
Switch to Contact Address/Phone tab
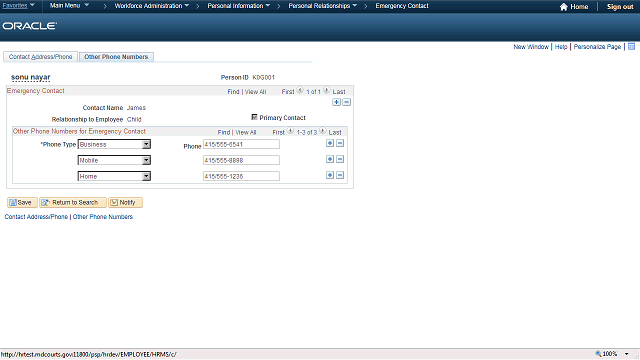[40, 57]
